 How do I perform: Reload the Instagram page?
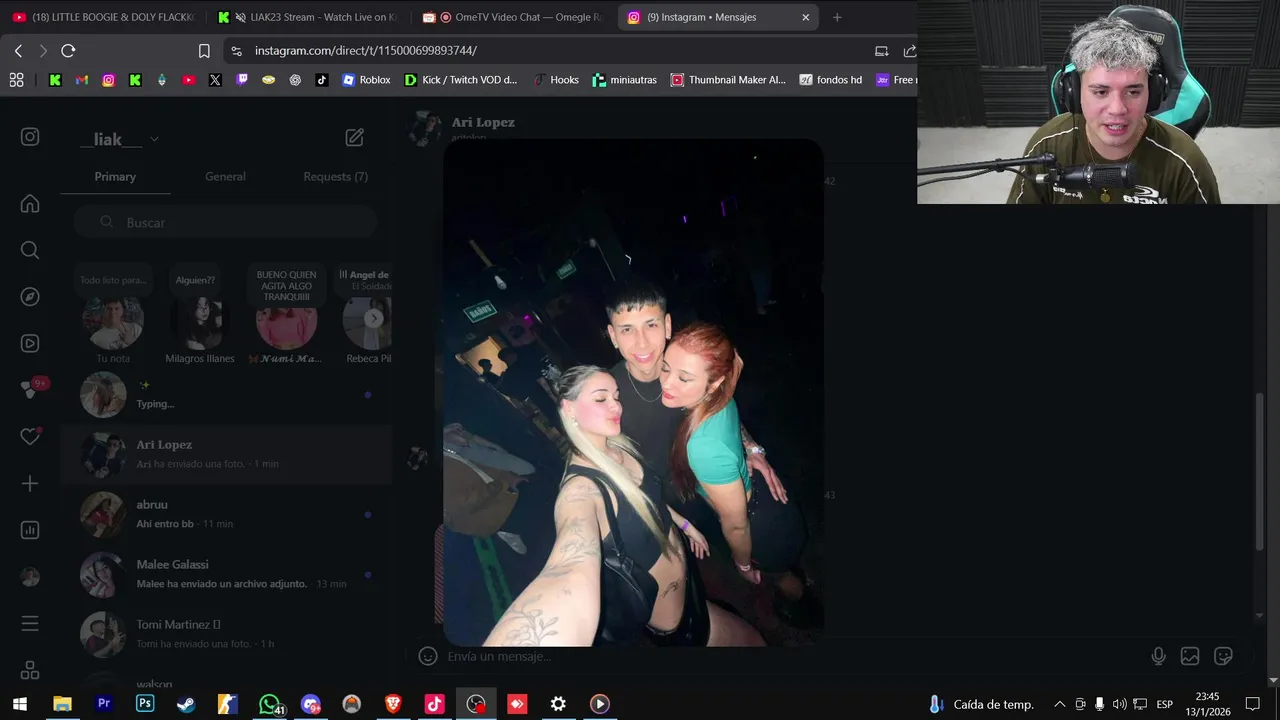point(68,50)
